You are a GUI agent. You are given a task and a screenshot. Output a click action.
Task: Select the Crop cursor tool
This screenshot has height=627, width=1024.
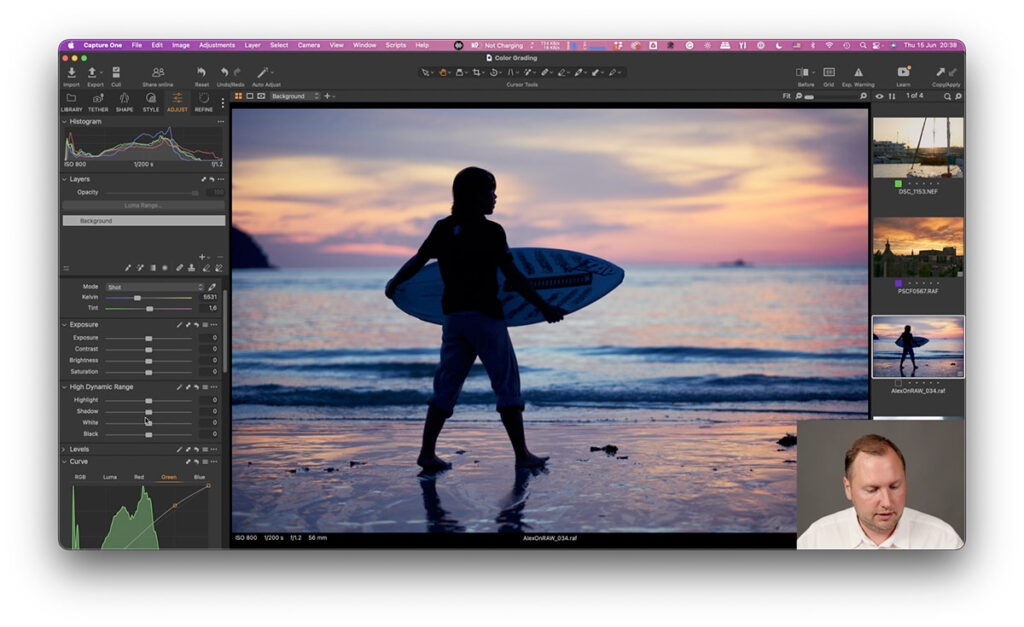click(477, 72)
